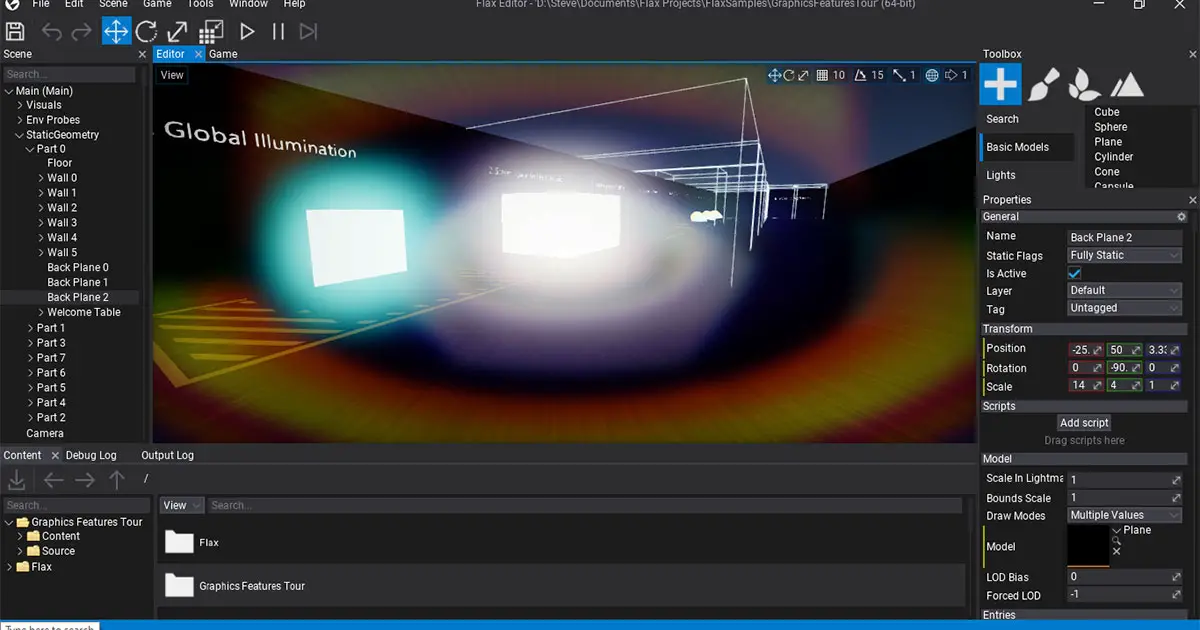Toggle rotation angle snapping in viewport

point(861,75)
